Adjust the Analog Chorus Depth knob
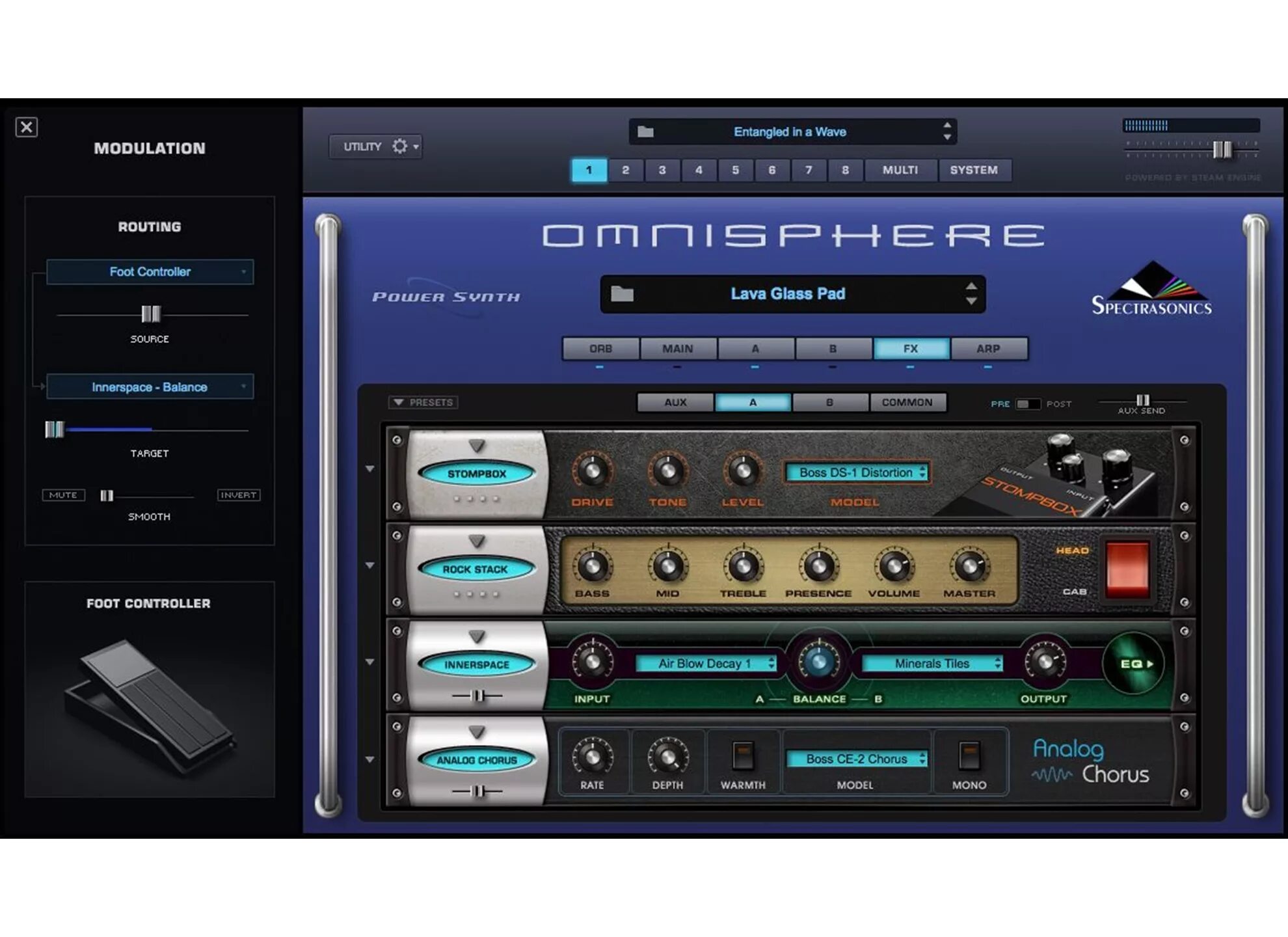Image resolution: width=1288 pixels, height=937 pixels. click(667, 757)
